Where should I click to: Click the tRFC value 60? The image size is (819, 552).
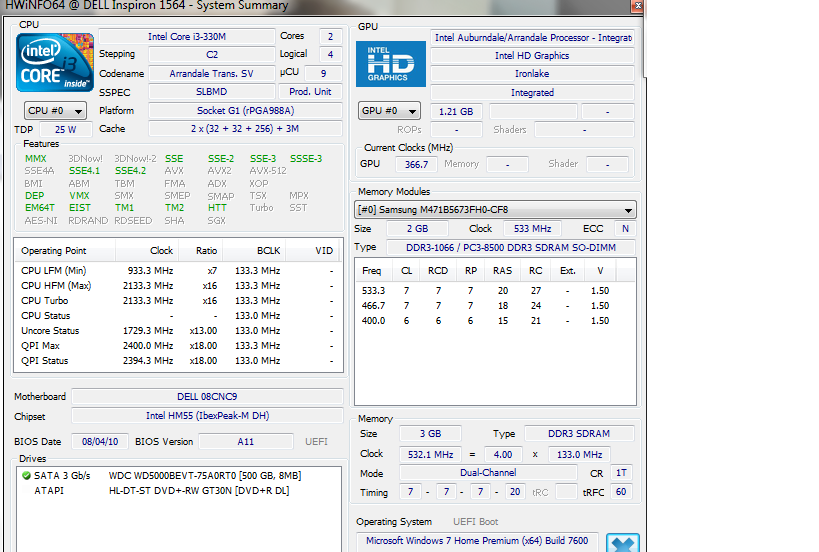coord(621,492)
